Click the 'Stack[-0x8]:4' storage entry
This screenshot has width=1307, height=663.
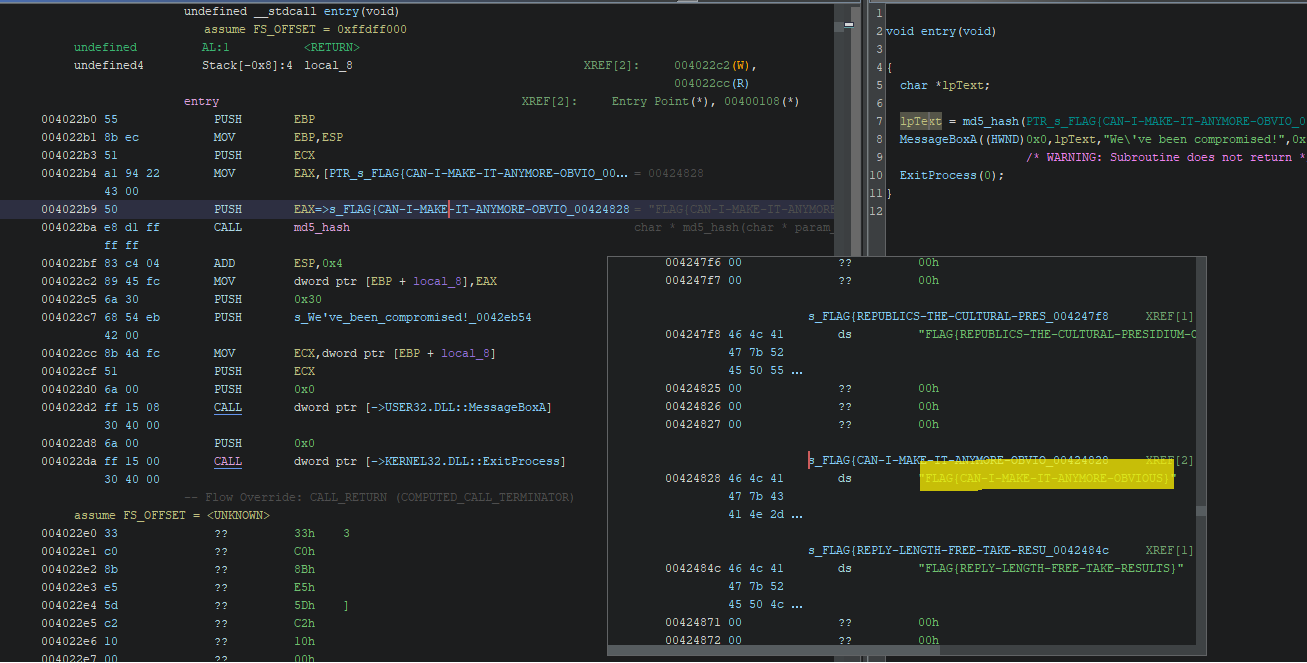[247, 65]
